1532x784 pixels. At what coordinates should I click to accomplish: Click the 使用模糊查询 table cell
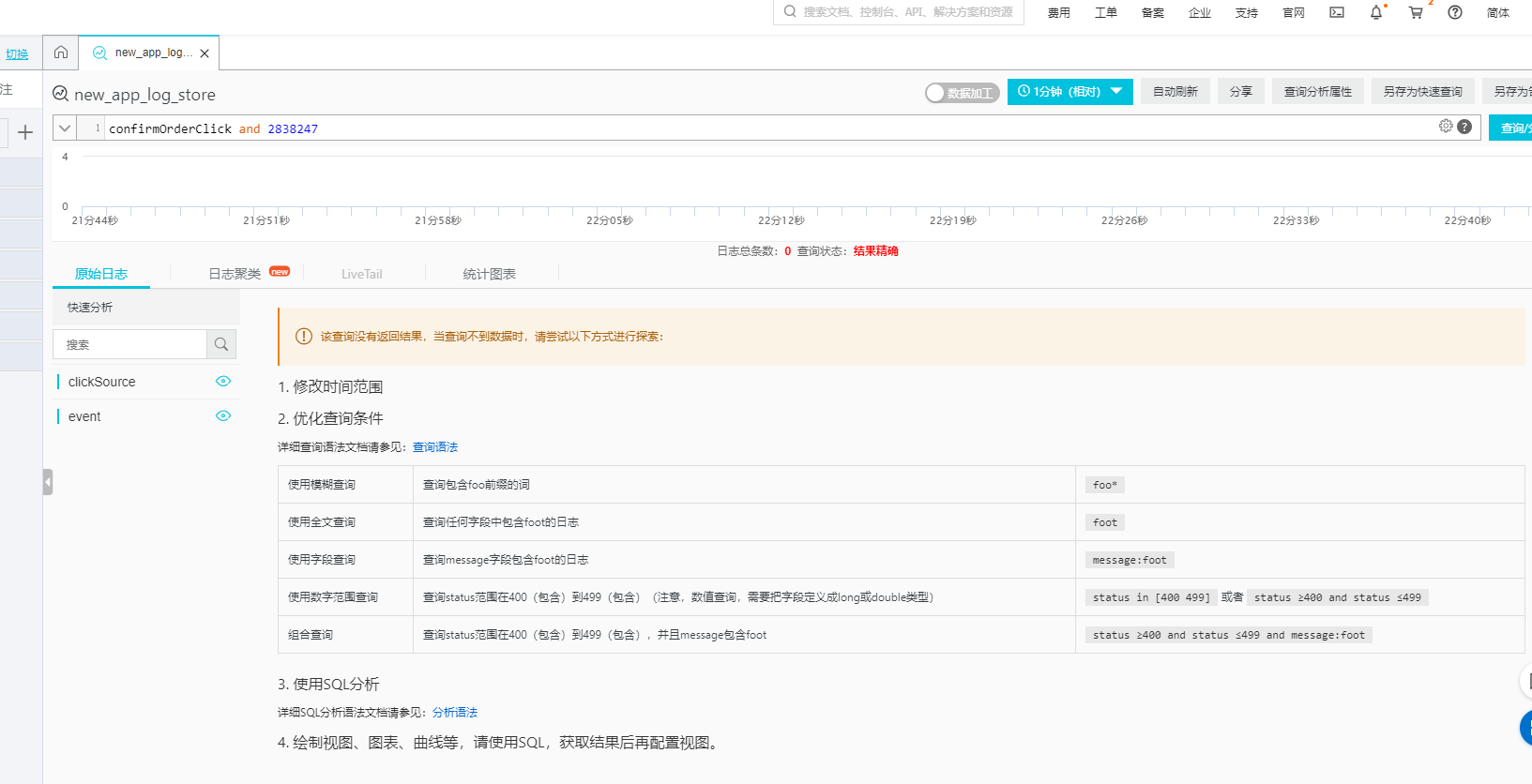pos(345,485)
